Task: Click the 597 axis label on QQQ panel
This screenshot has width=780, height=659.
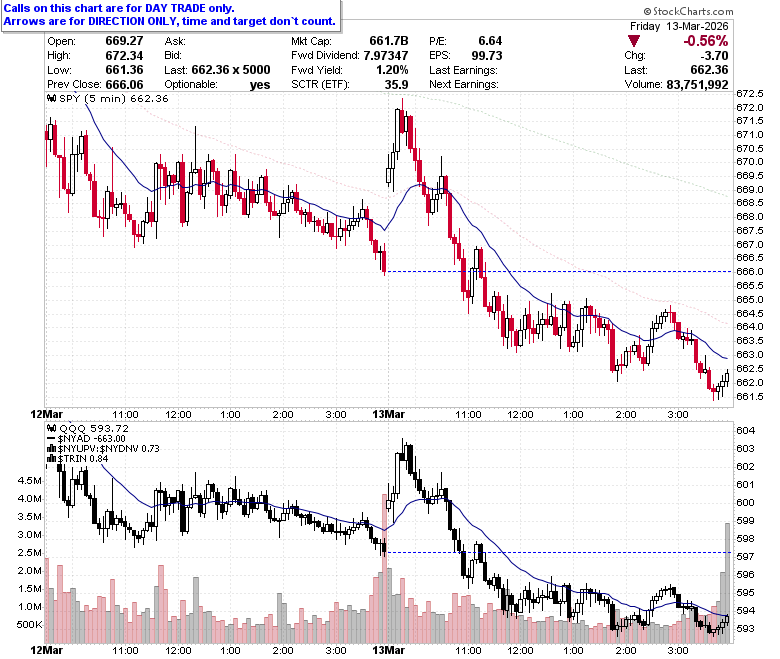Action: (x=745, y=557)
